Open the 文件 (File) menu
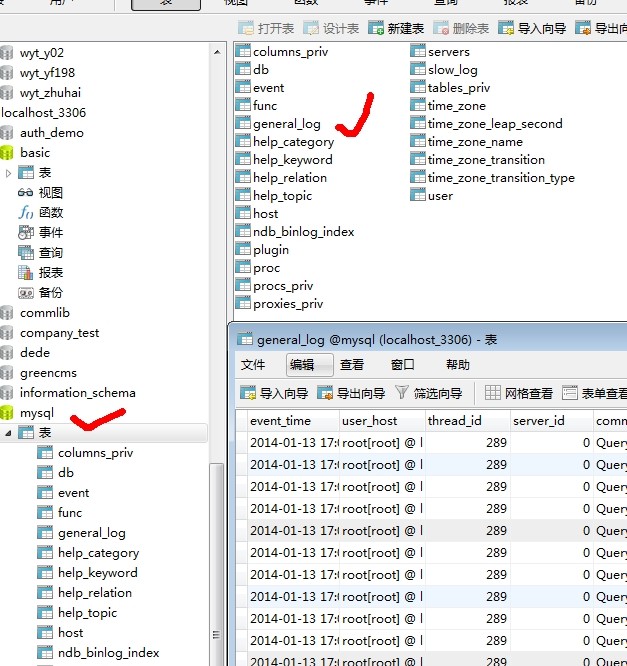The image size is (627, 666). point(254,365)
